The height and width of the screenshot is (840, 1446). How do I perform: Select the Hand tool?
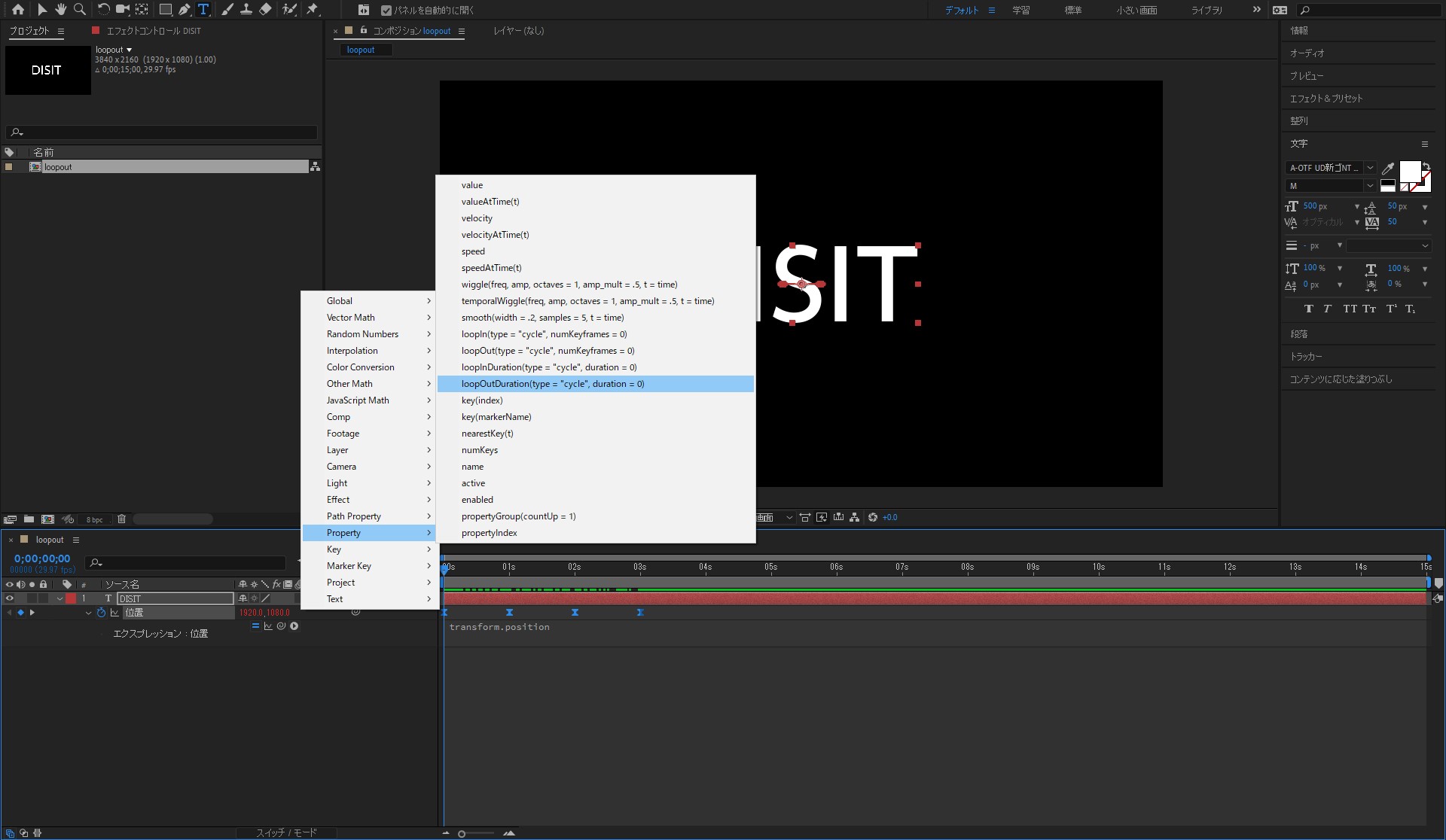tap(60, 10)
